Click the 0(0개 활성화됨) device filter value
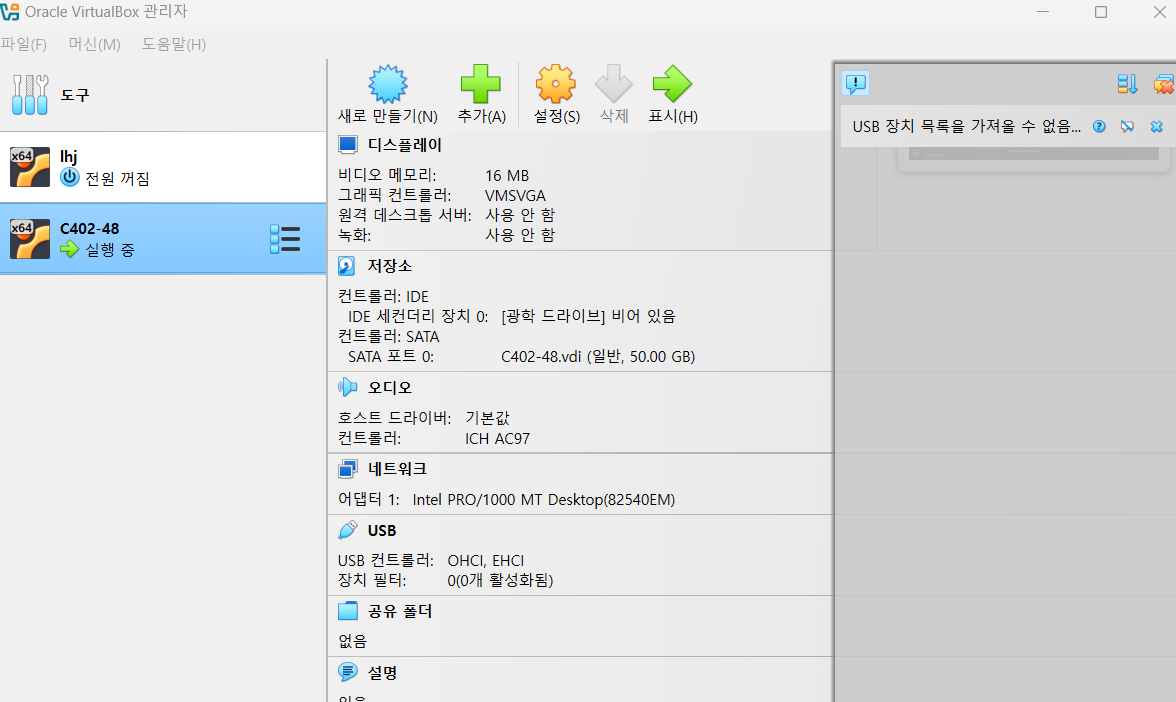 click(500, 580)
